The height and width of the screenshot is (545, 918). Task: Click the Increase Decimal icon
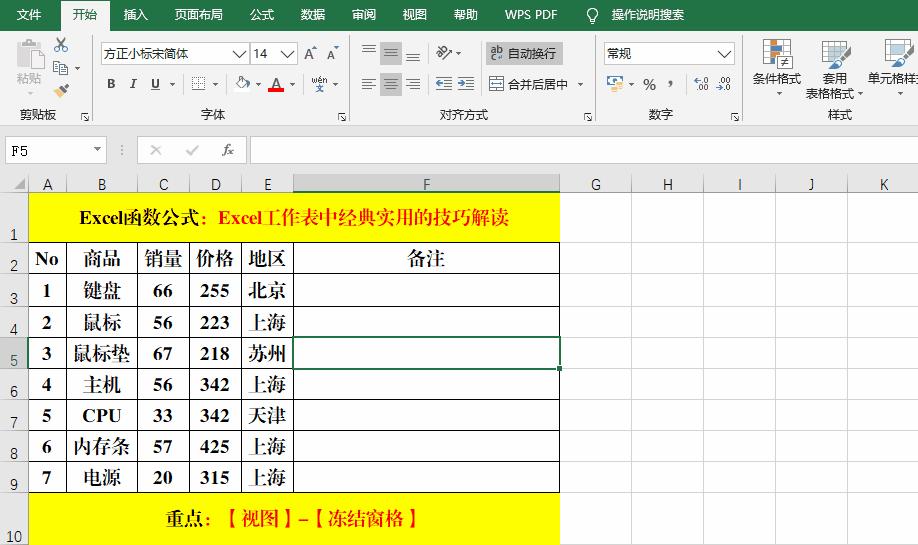(701, 84)
